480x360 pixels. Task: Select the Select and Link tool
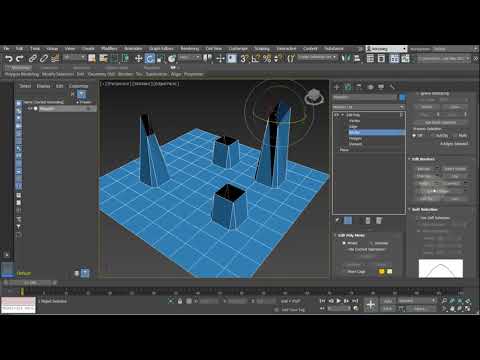click(x=33, y=59)
